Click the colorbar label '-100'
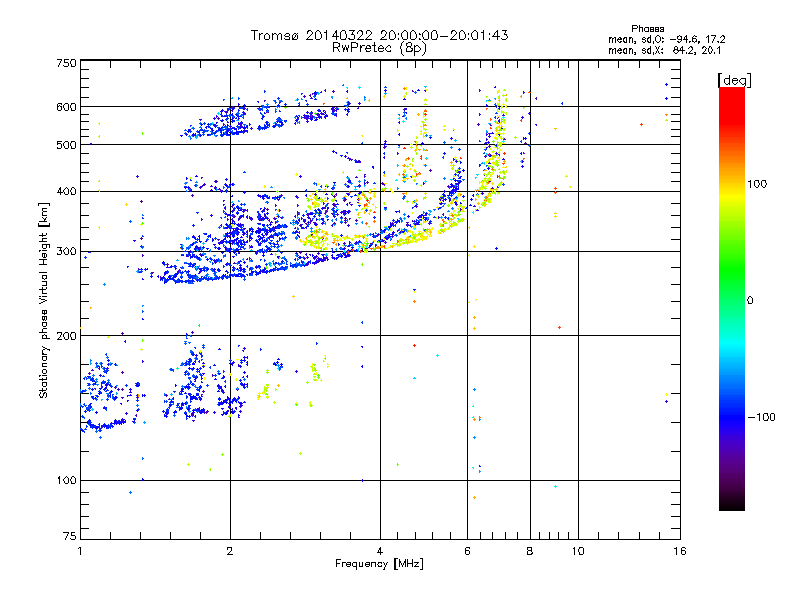Screen dimensions: 800x600 [762, 417]
